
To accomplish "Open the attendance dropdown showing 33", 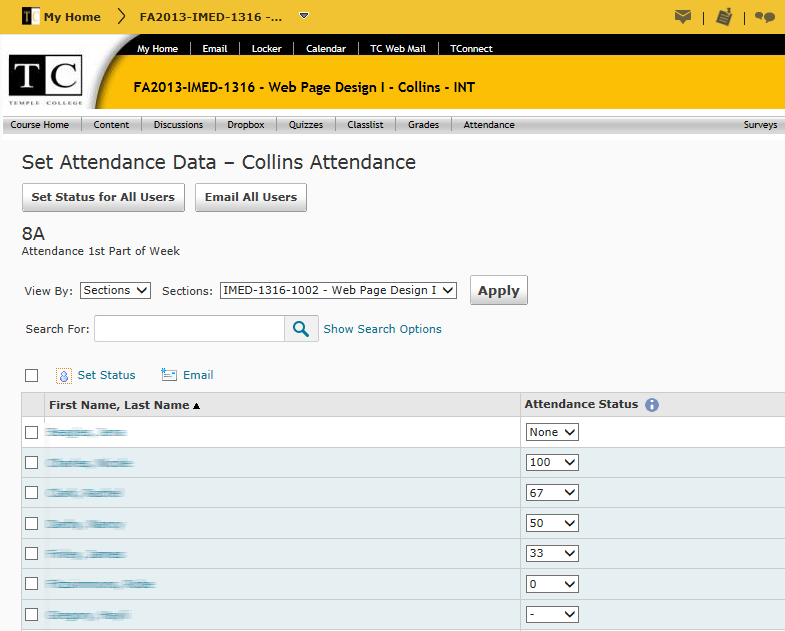I will coord(552,553).
